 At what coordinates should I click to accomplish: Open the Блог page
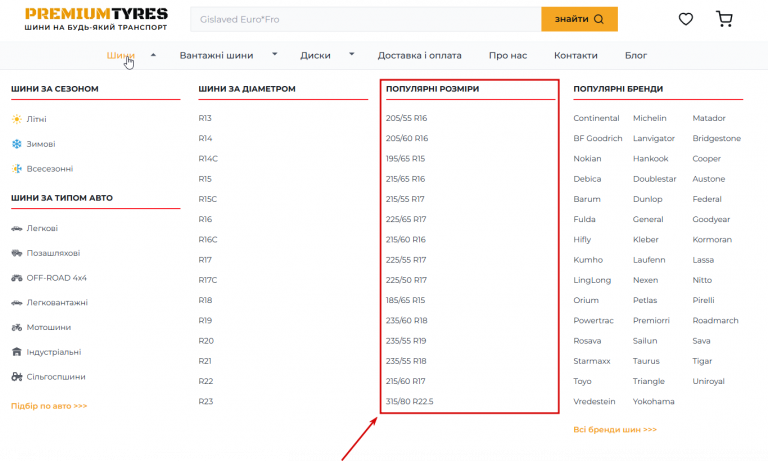tap(636, 55)
